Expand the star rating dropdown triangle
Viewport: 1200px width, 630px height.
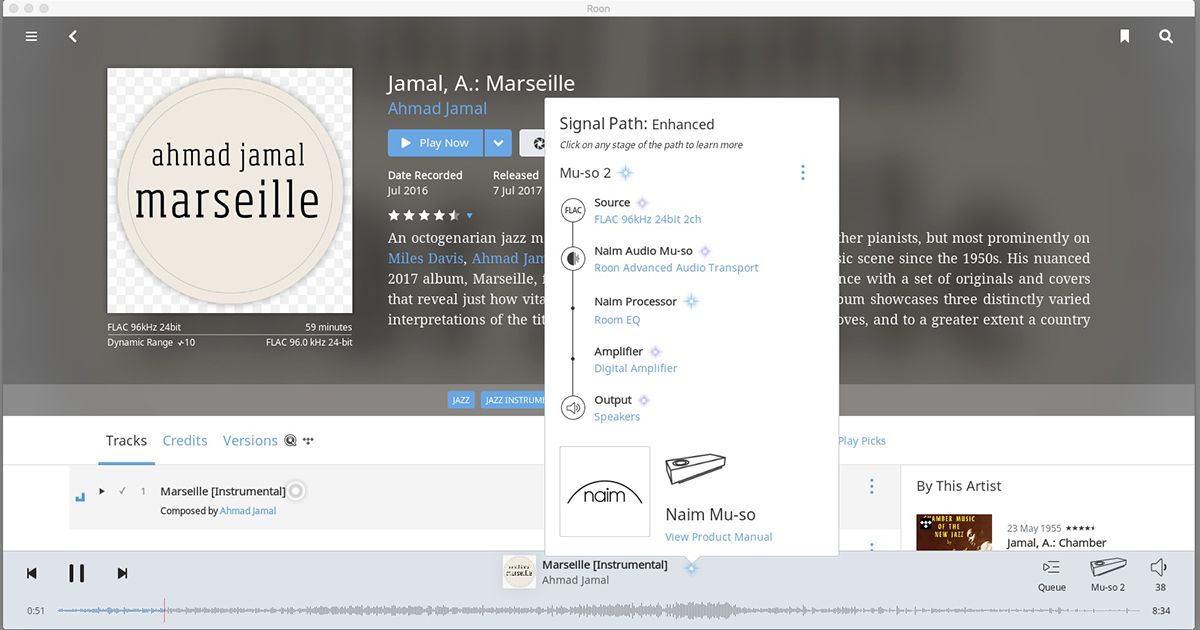click(470, 216)
